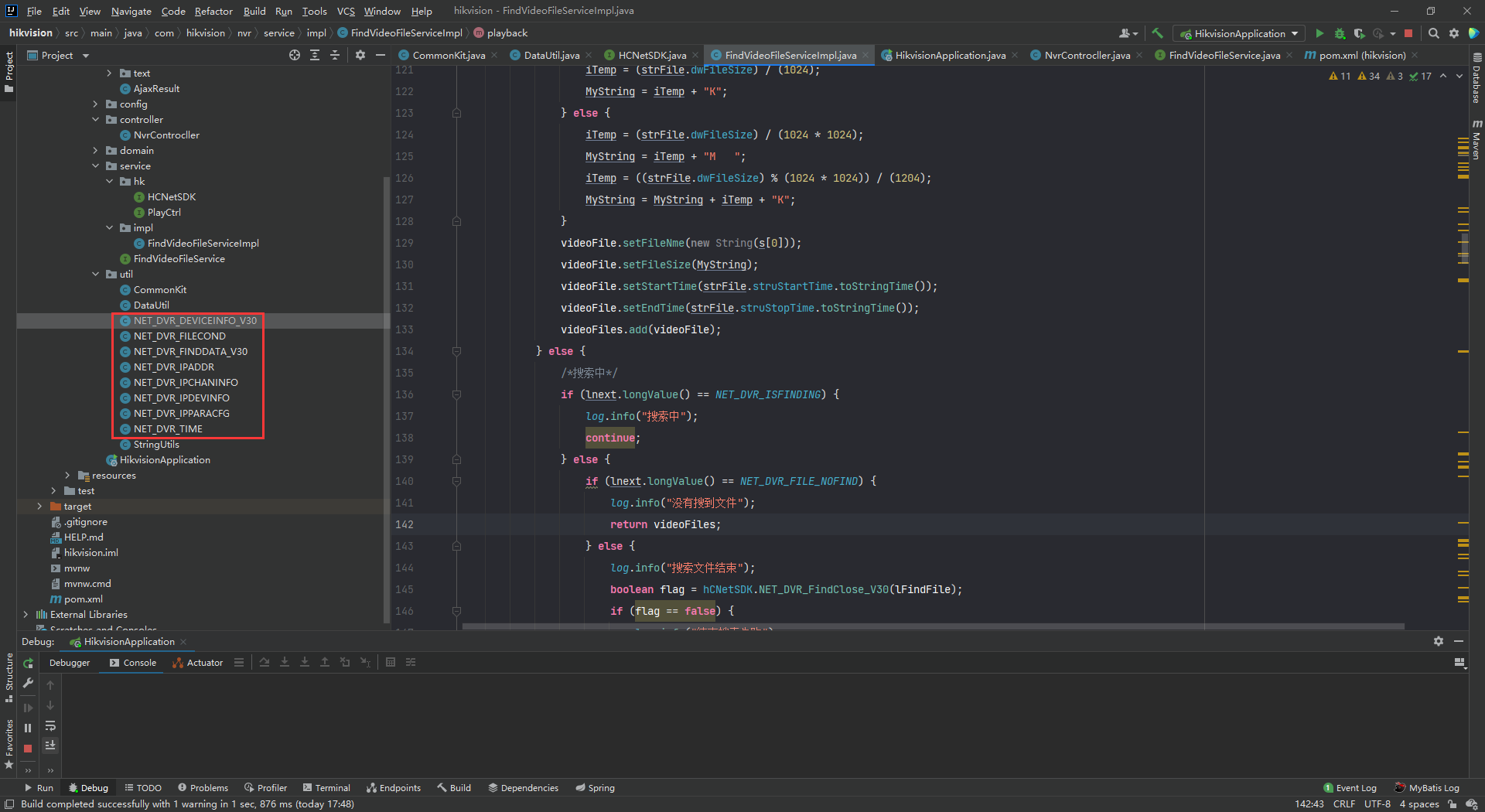Rerun HikvisionApplication in Debug panel
The width and height of the screenshot is (1485, 812).
coord(28,663)
